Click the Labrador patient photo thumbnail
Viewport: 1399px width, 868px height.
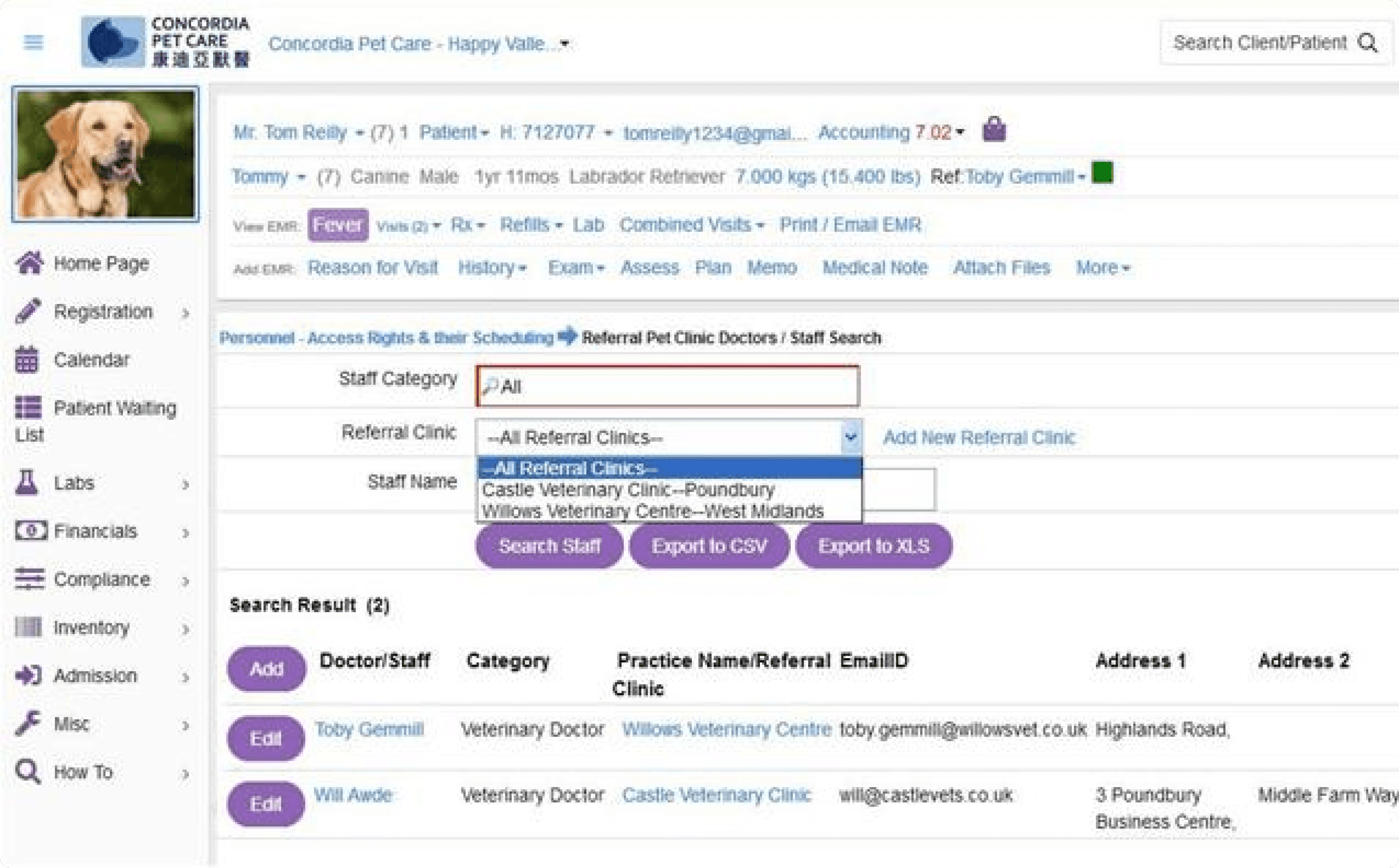(x=105, y=154)
